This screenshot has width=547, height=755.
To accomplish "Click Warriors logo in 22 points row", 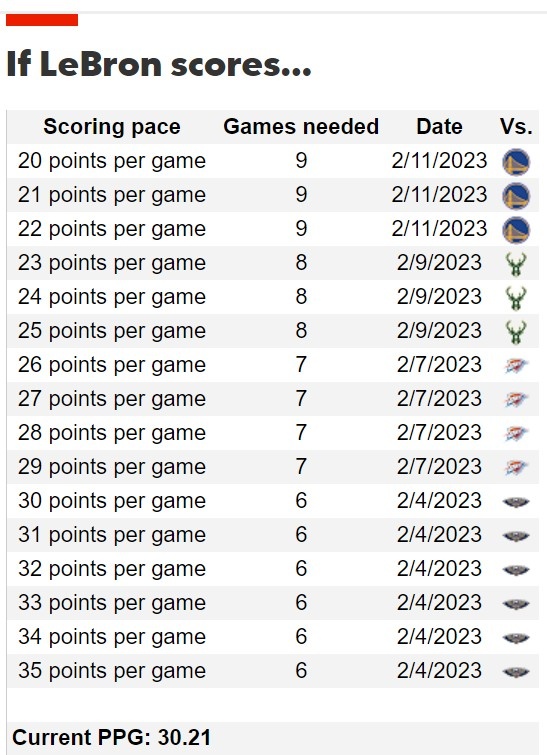I will tap(516, 230).
